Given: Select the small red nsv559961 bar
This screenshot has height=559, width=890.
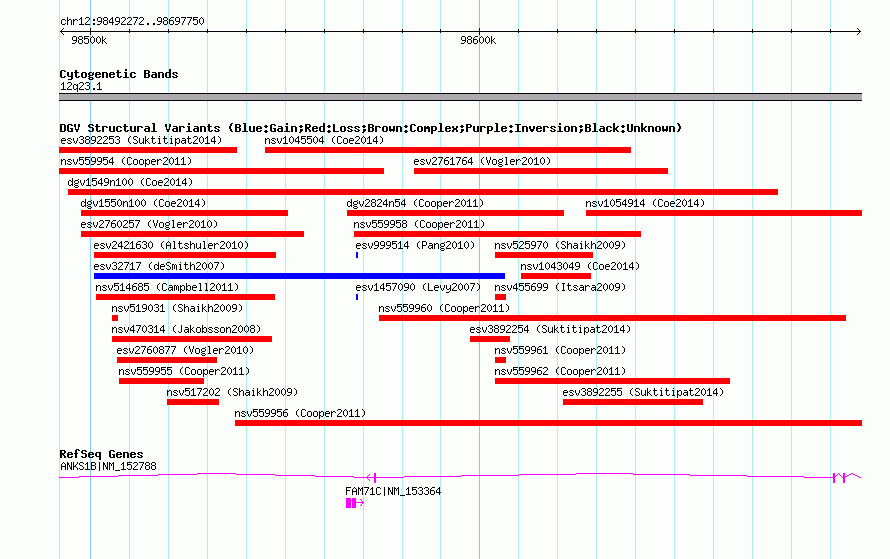Looking at the screenshot, I should (500, 360).
